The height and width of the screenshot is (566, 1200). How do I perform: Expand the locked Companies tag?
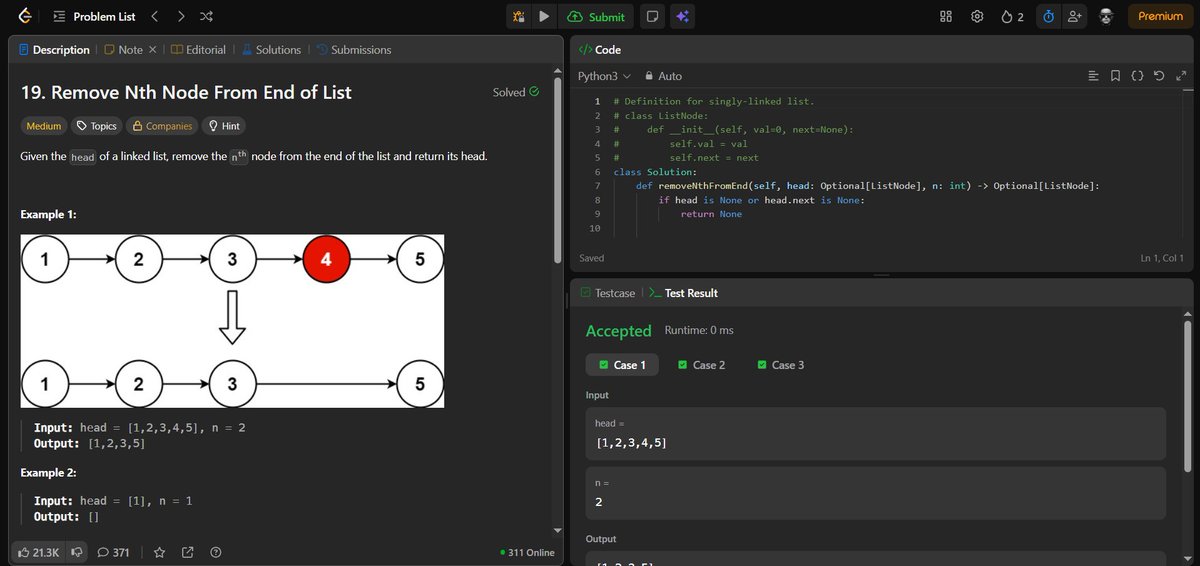click(162, 126)
